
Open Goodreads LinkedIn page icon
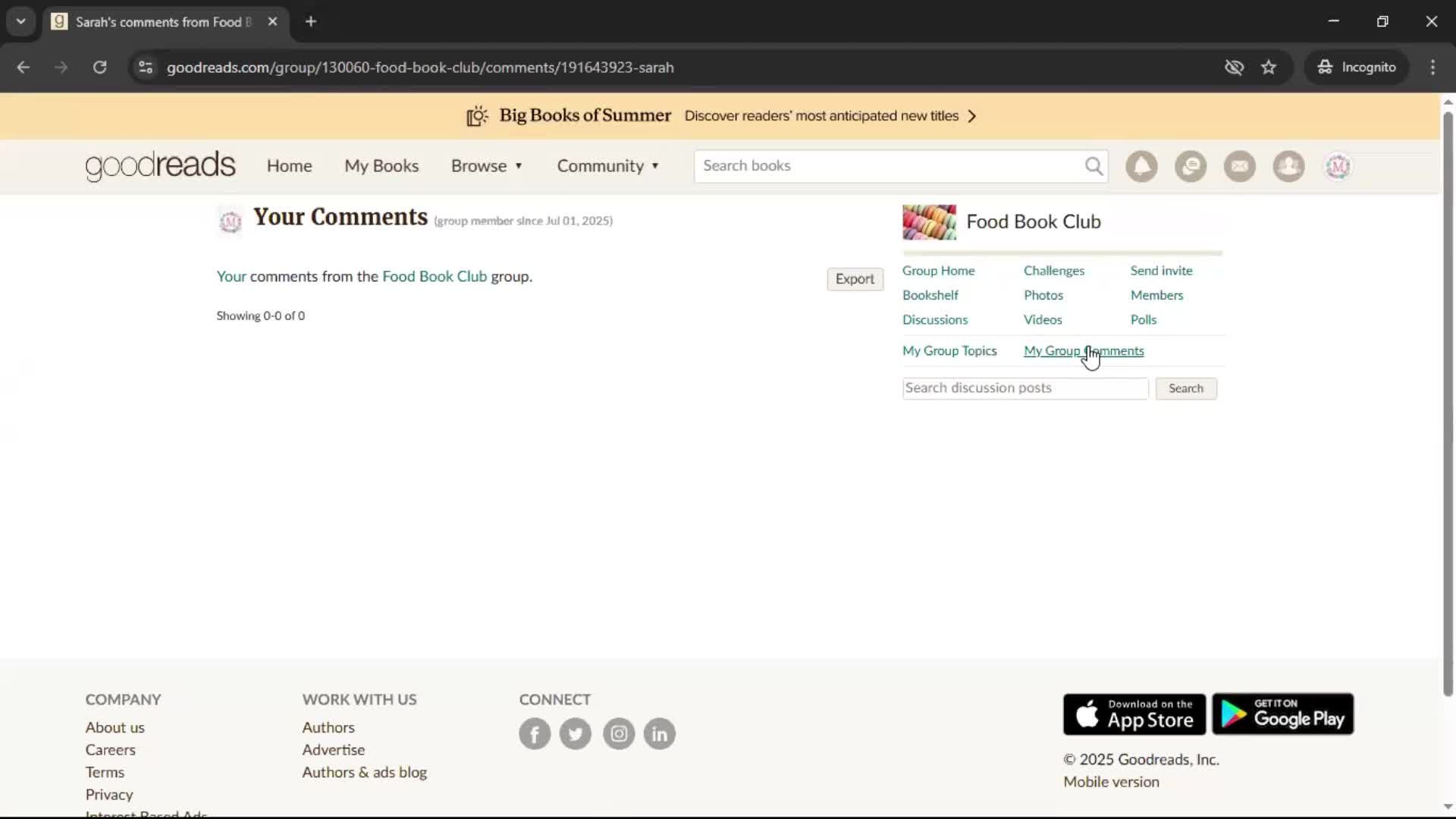coord(660,733)
